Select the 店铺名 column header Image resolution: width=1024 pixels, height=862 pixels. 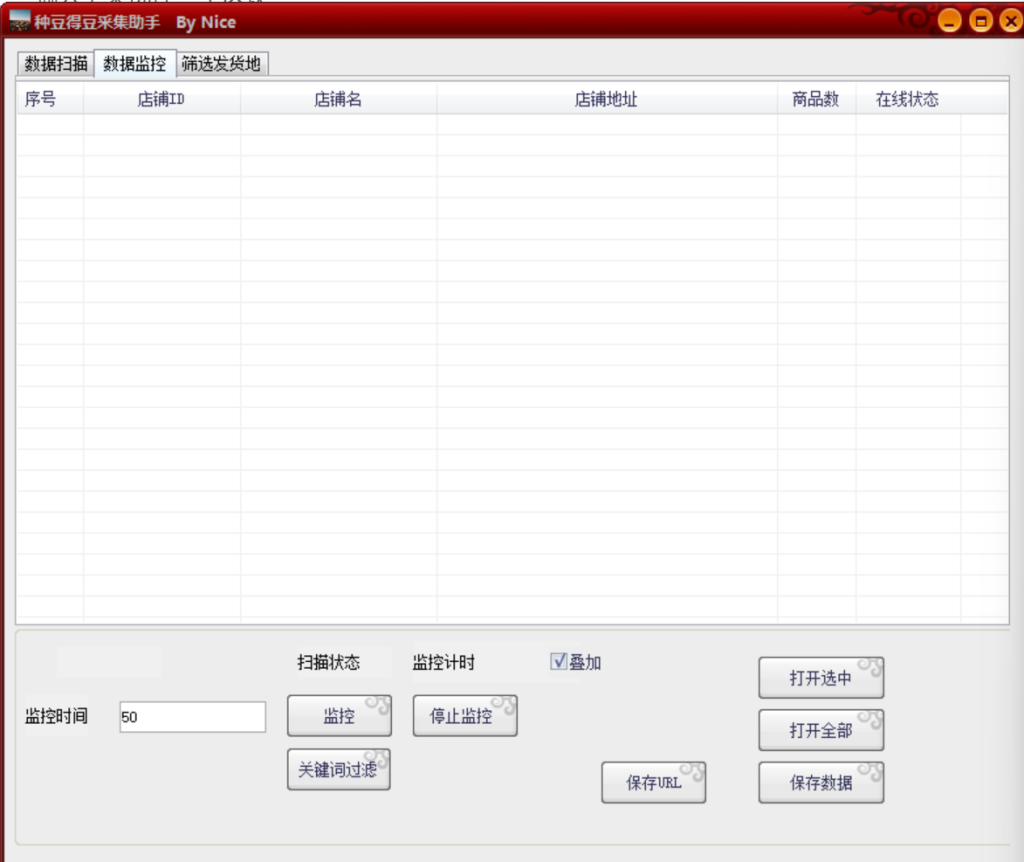pos(338,99)
